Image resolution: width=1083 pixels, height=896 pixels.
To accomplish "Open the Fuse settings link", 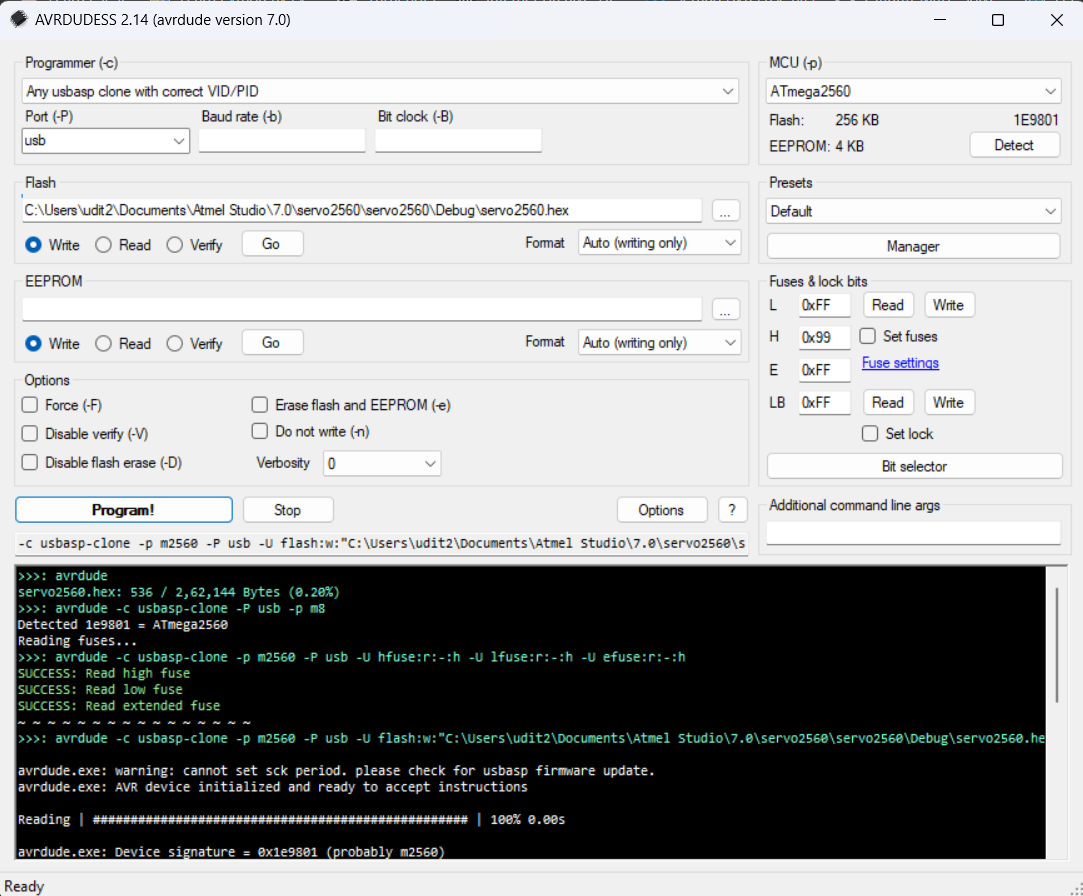I will pos(899,362).
